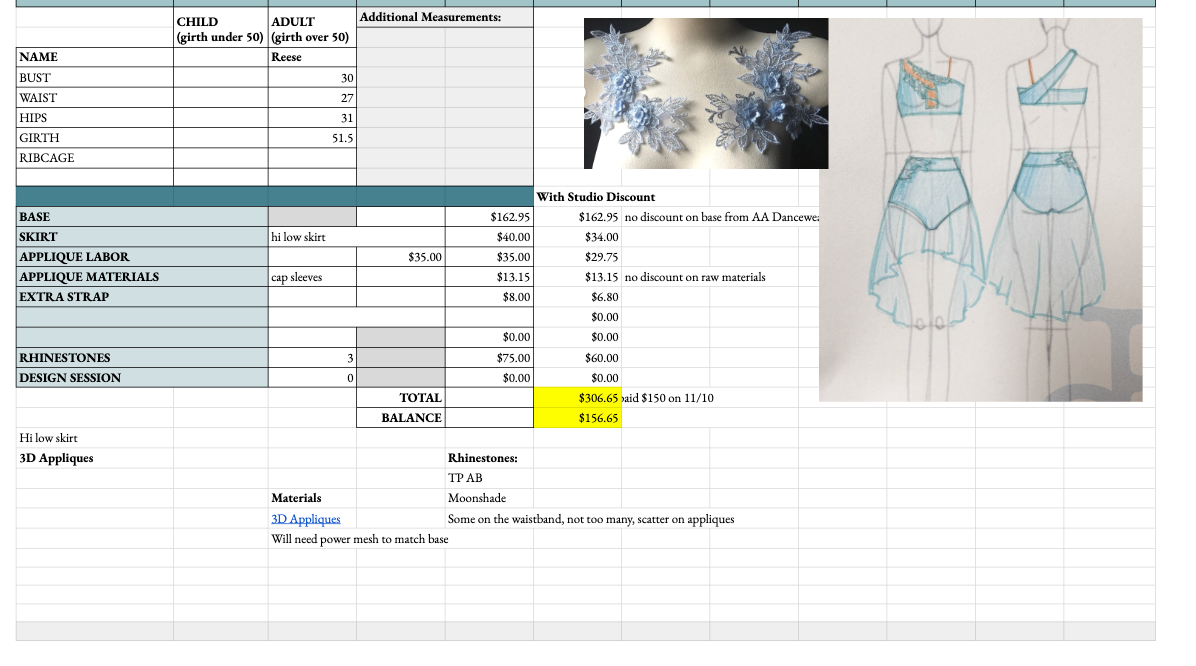The width and height of the screenshot is (1196, 666).
Task: Click the 'Hi low skirt' note below table
Action: pyautogui.click(x=95, y=438)
